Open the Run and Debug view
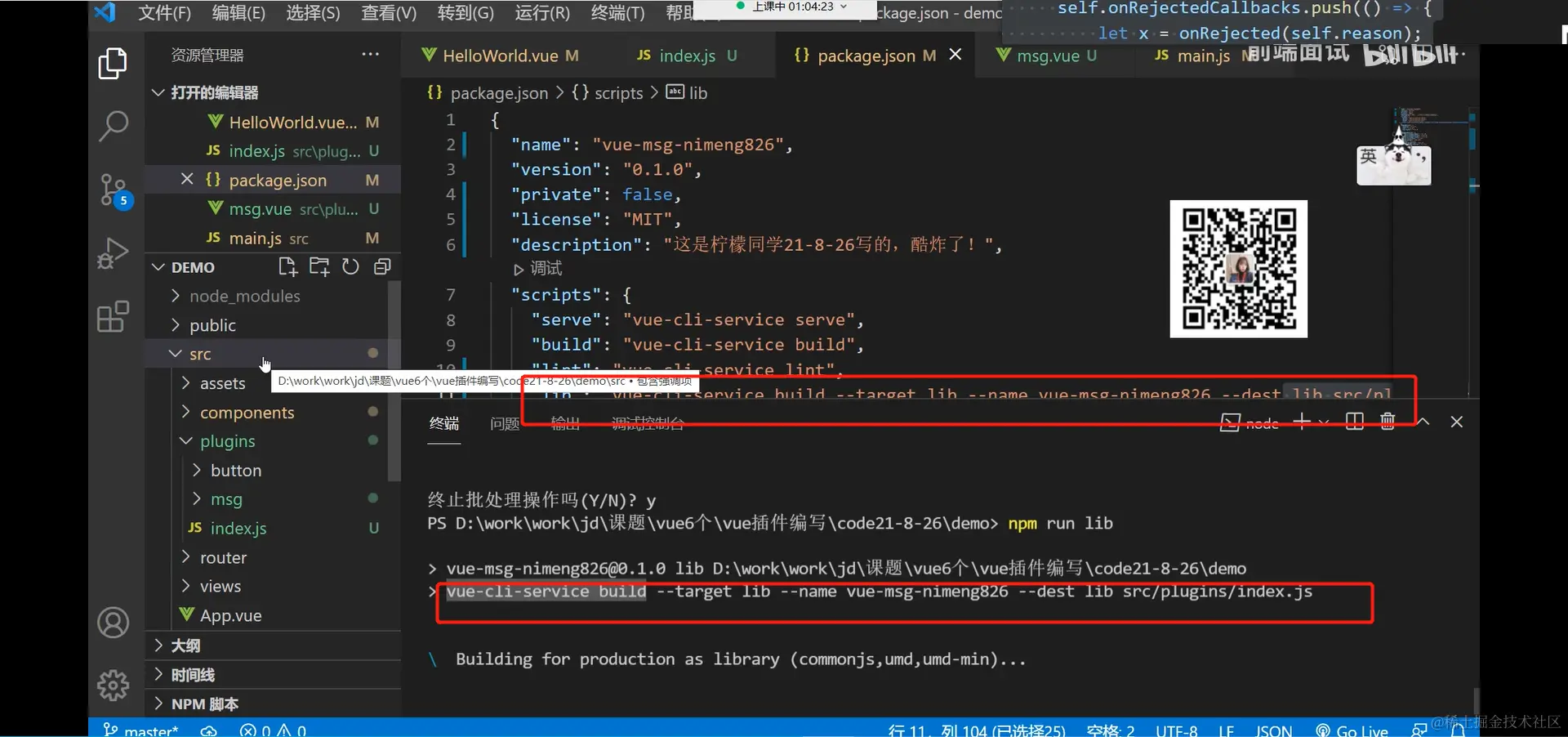The width and height of the screenshot is (1568, 737). pyautogui.click(x=113, y=253)
